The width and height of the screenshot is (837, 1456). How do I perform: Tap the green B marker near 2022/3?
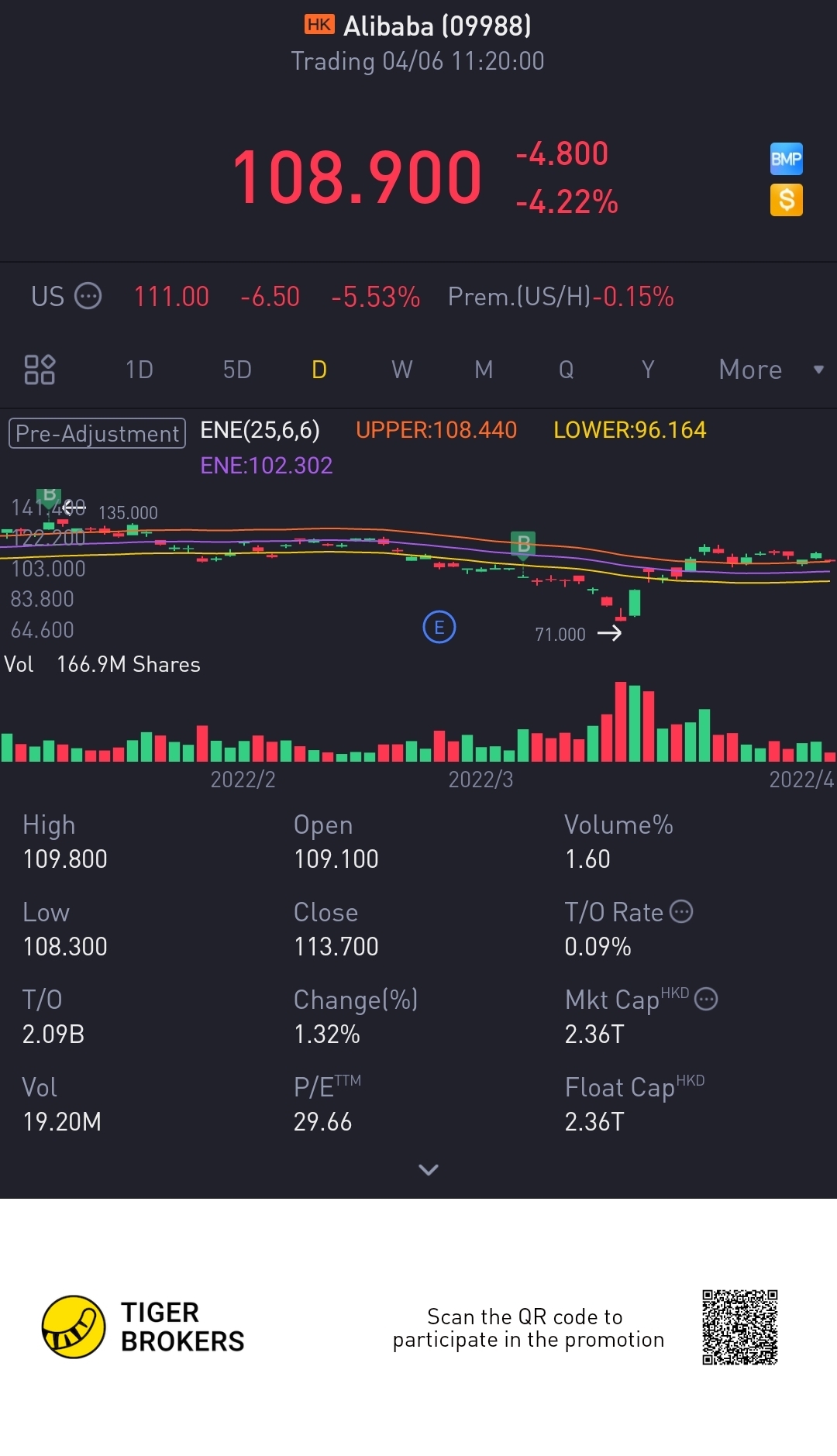pyautogui.click(x=523, y=544)
